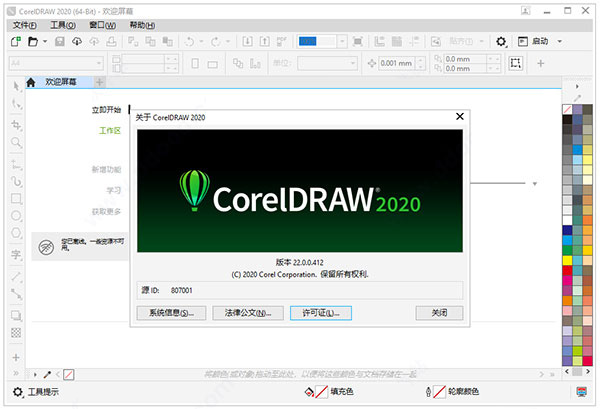Open 立即开始 in welcome sidebar
The height and width of the screenshot is (409, 600).
[106, 110]
